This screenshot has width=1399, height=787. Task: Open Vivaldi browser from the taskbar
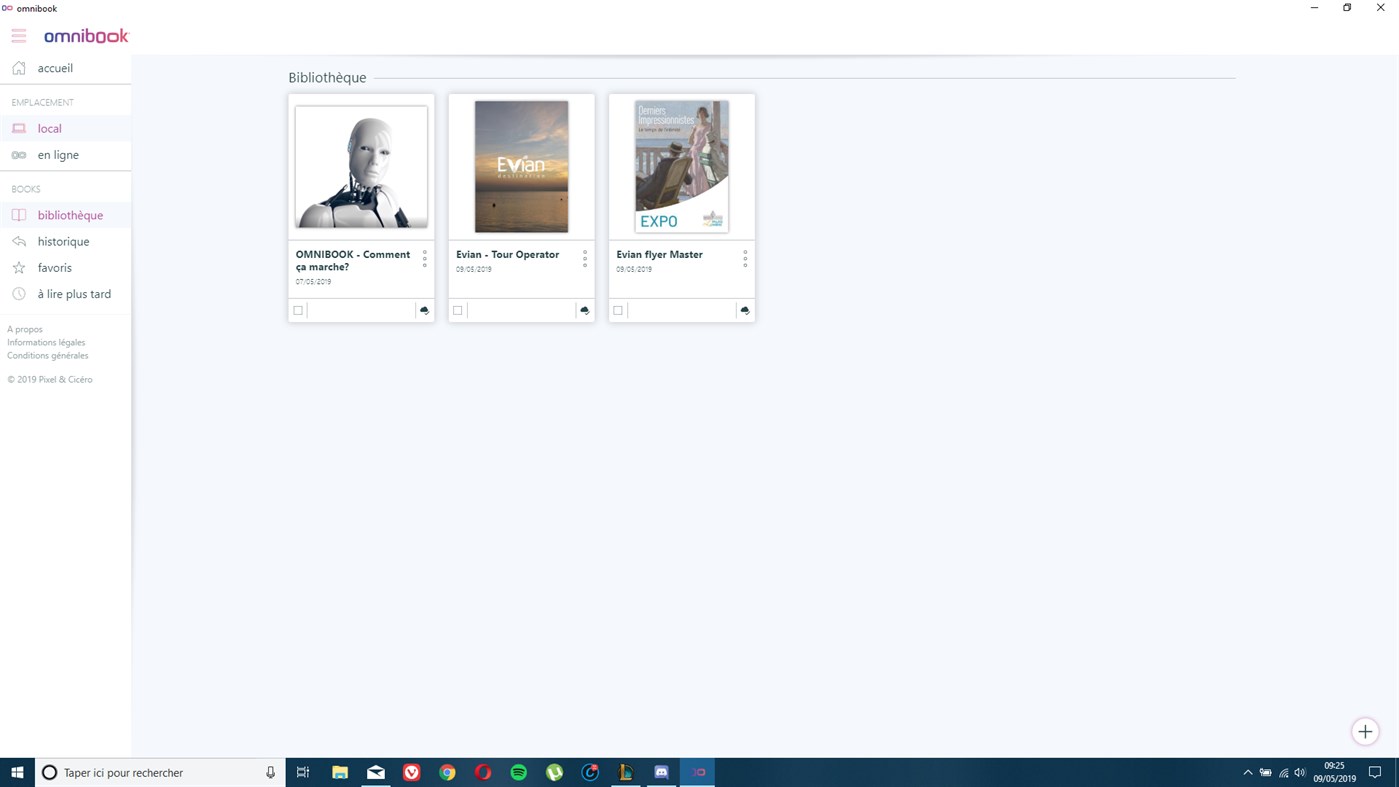pyautogui.click(x=412, y=772)
